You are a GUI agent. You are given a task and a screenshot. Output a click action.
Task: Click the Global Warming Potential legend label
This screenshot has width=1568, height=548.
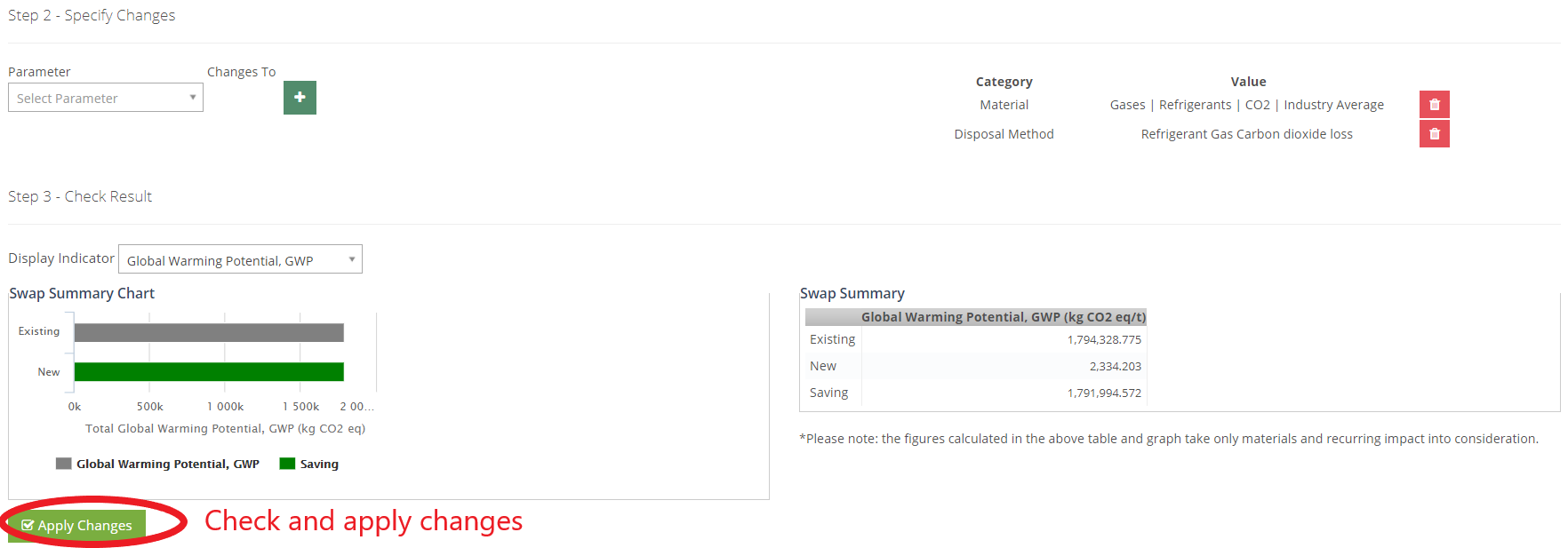click(168, 464)
